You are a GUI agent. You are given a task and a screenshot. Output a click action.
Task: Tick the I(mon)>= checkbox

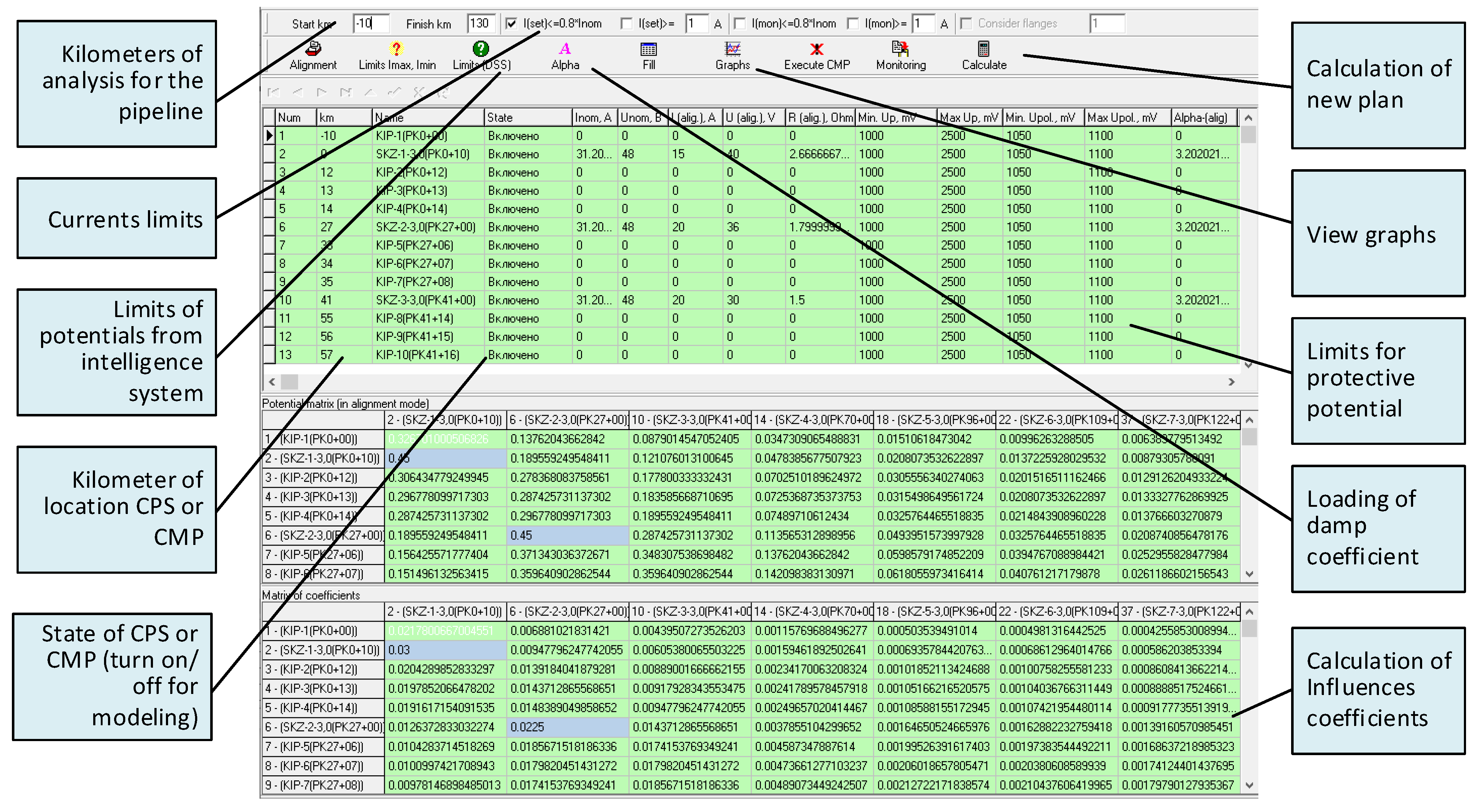point(853,23)
